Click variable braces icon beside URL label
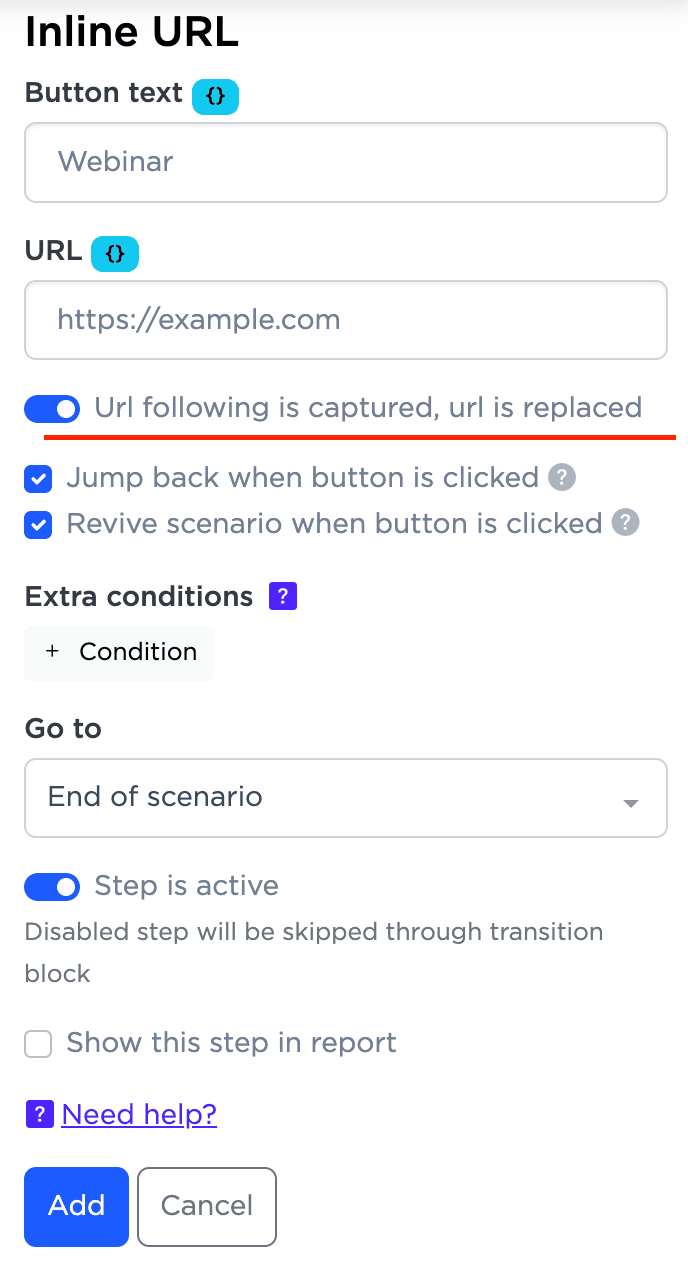The width and height of the screenshot is (688, 1278). [115, 254]
